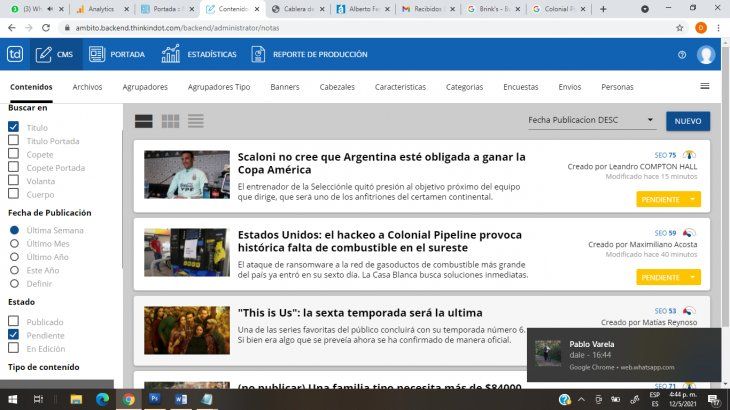Click the Pablo Varela WhatsApp notification
Screen dimensions: 730x410
624,355
